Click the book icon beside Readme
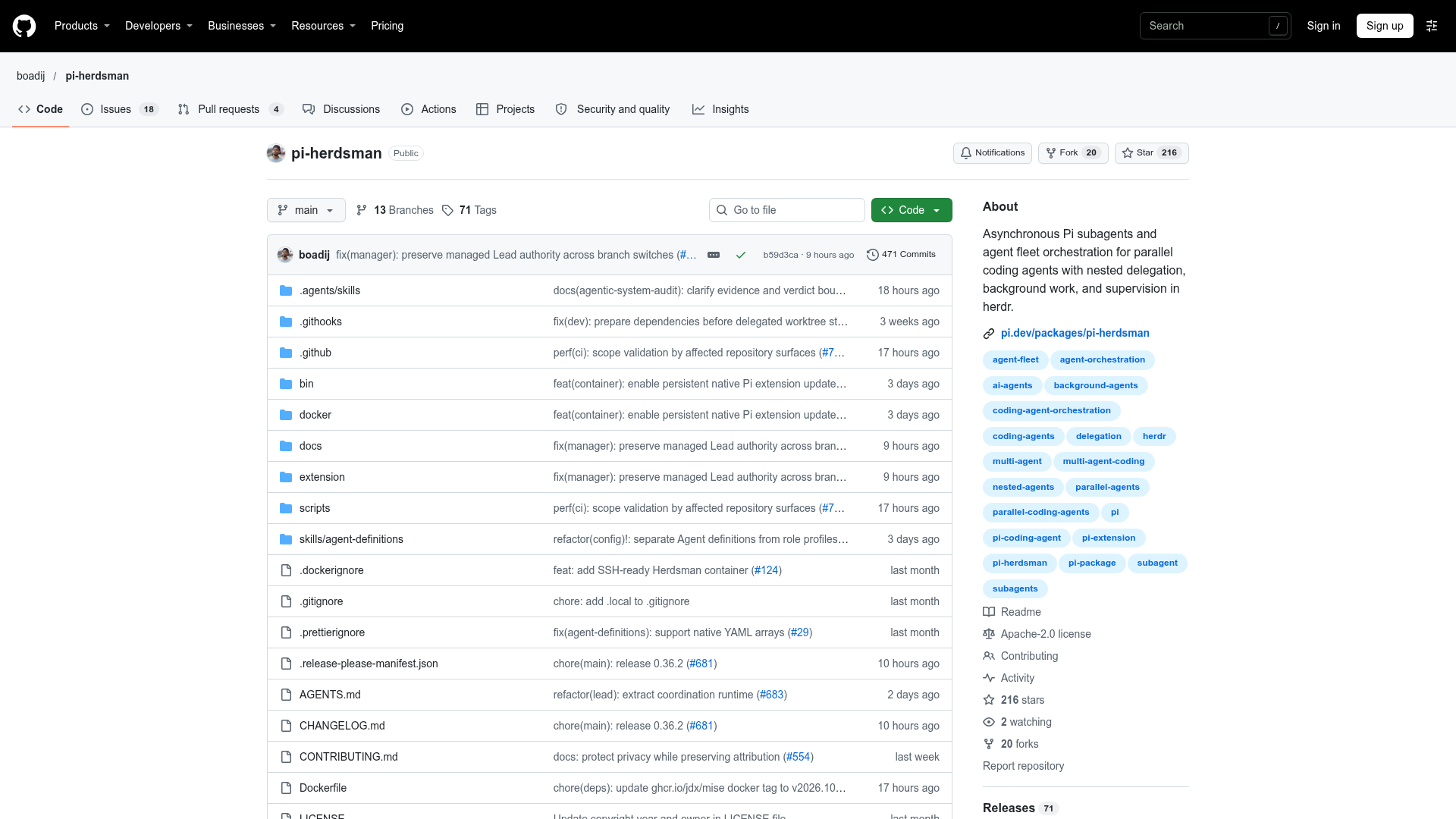The width and height of the screenshot is (1456, 819). click(x=989, y=612)
